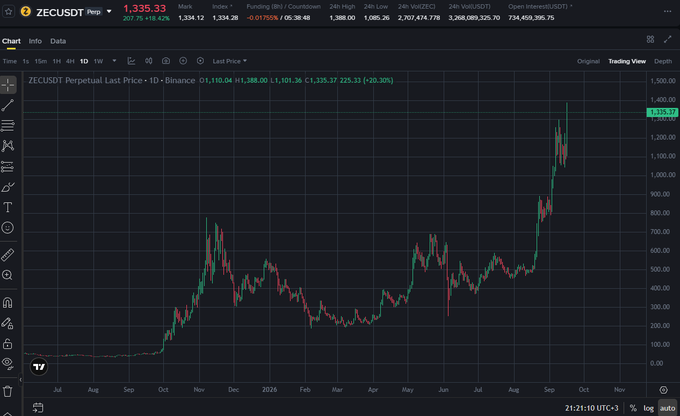Open candlestick chart style icon
680x416 pixels.
pos(148,61)
